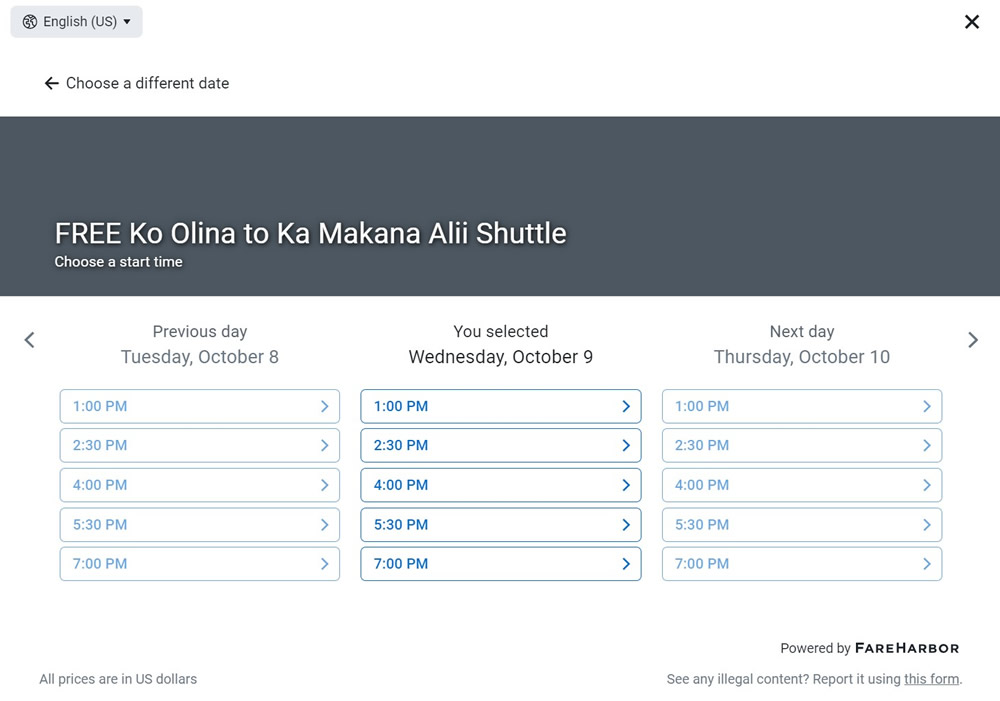This screenshot has width=1000, height=701.
Task: Select Thursday, October 10 1:00 PM slot
Action: (801, 406)
